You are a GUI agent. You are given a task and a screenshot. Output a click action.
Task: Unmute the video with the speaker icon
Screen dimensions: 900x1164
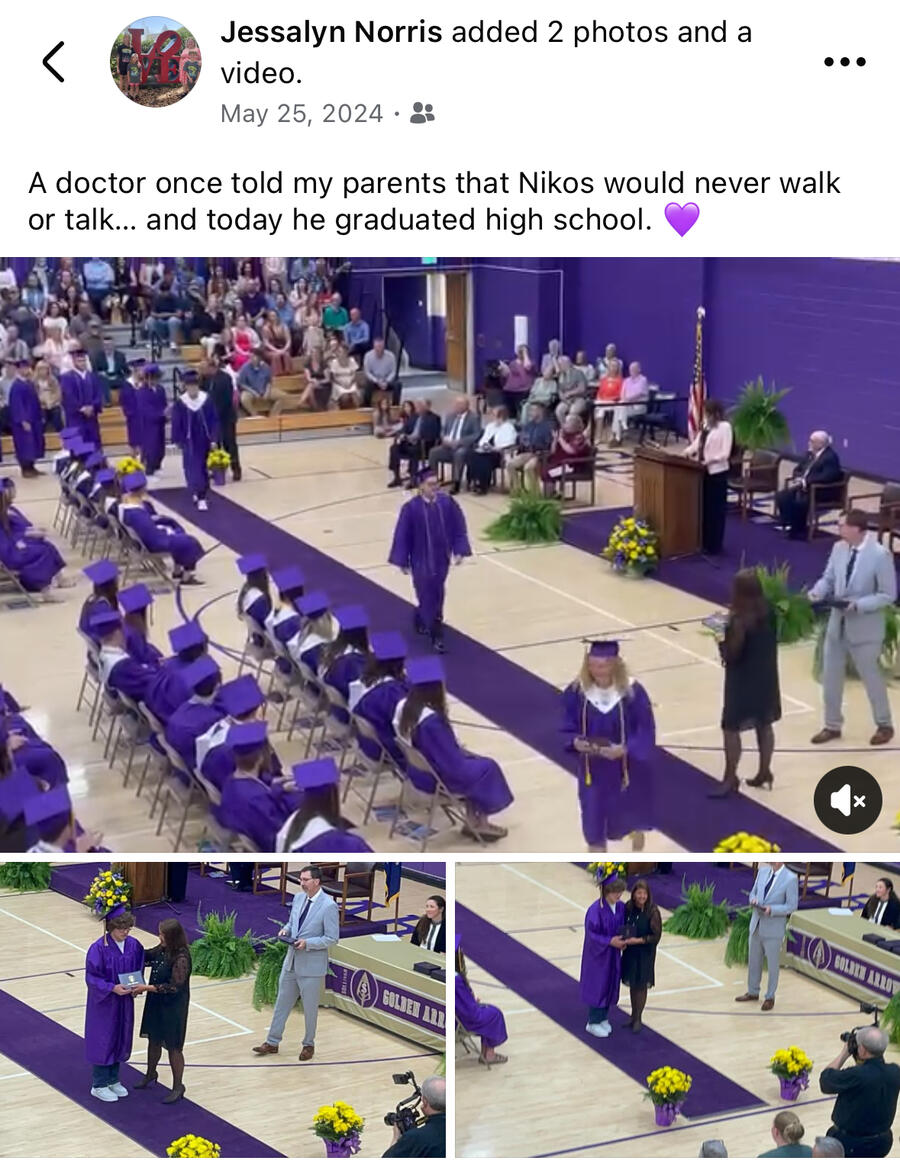click(847, 800)
